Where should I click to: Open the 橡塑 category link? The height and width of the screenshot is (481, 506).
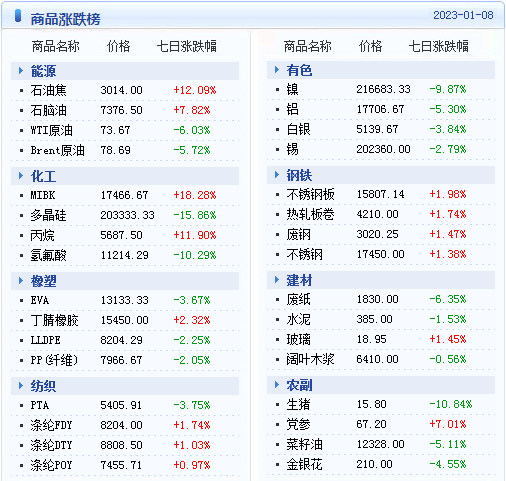coord(43,281)
